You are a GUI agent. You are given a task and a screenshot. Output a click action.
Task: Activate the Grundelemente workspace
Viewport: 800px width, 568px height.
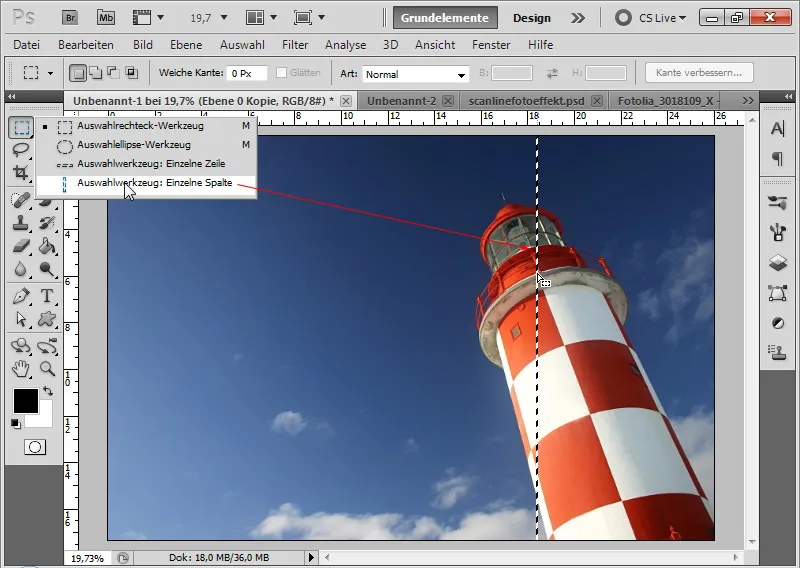(x=444, y=18)
